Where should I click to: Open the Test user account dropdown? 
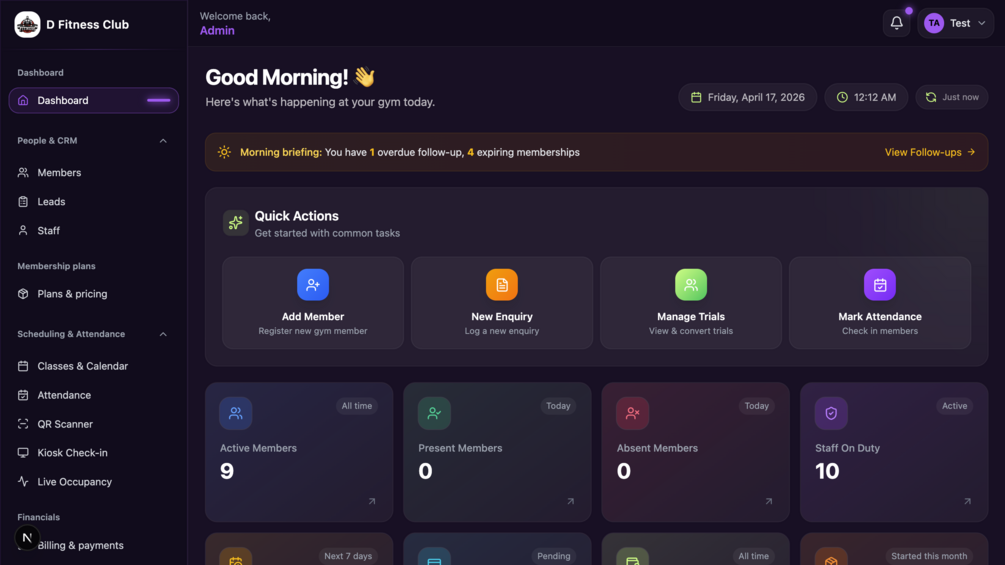[955, 24]
